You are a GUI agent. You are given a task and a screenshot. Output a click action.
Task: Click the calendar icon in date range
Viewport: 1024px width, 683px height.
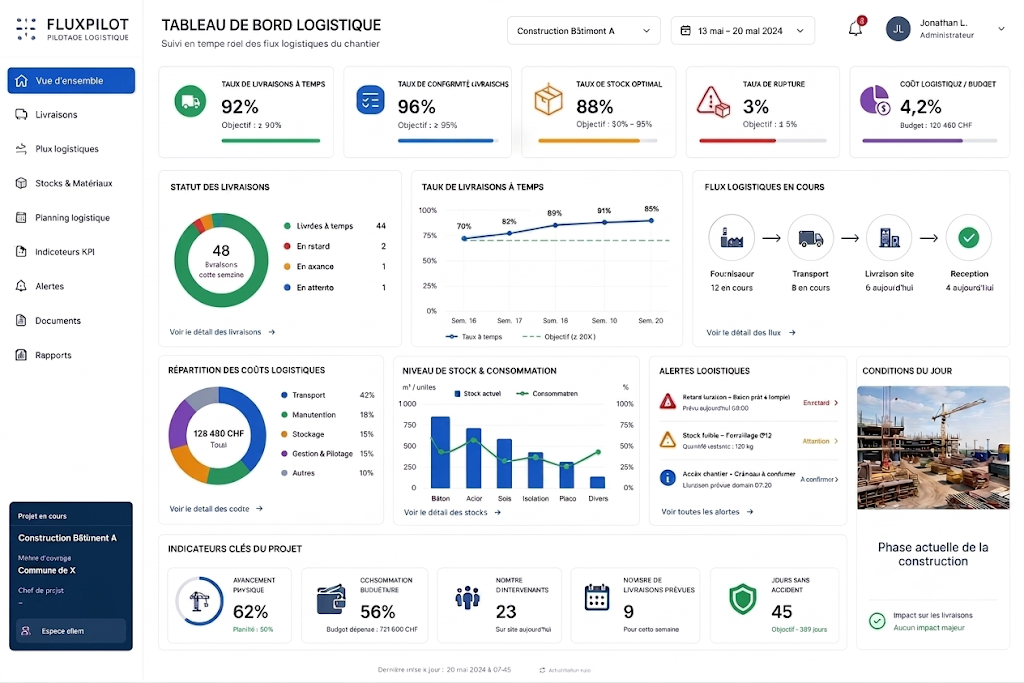click(686, 31)
